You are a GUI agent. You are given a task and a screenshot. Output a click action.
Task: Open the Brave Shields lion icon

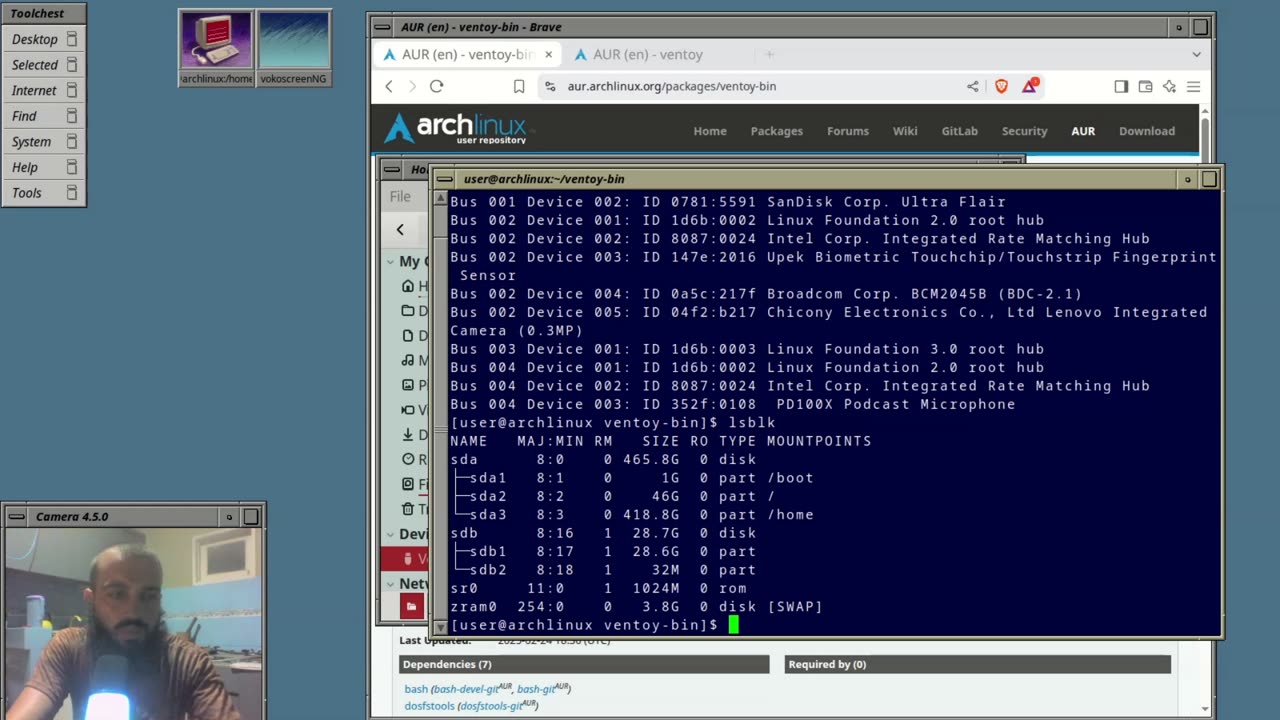coord(1001,86)
